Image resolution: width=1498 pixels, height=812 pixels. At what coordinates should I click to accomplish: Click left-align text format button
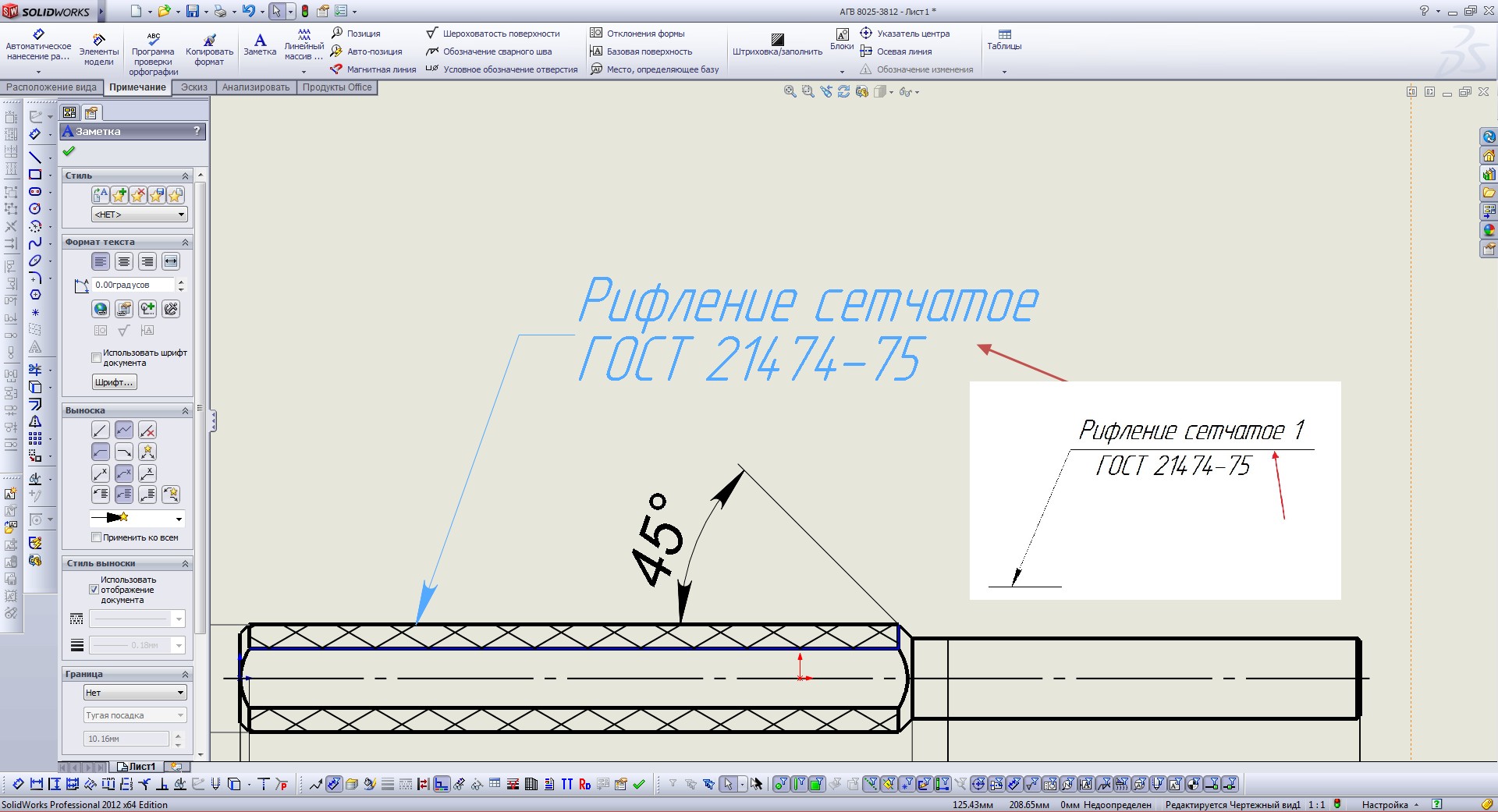point(101,261)
